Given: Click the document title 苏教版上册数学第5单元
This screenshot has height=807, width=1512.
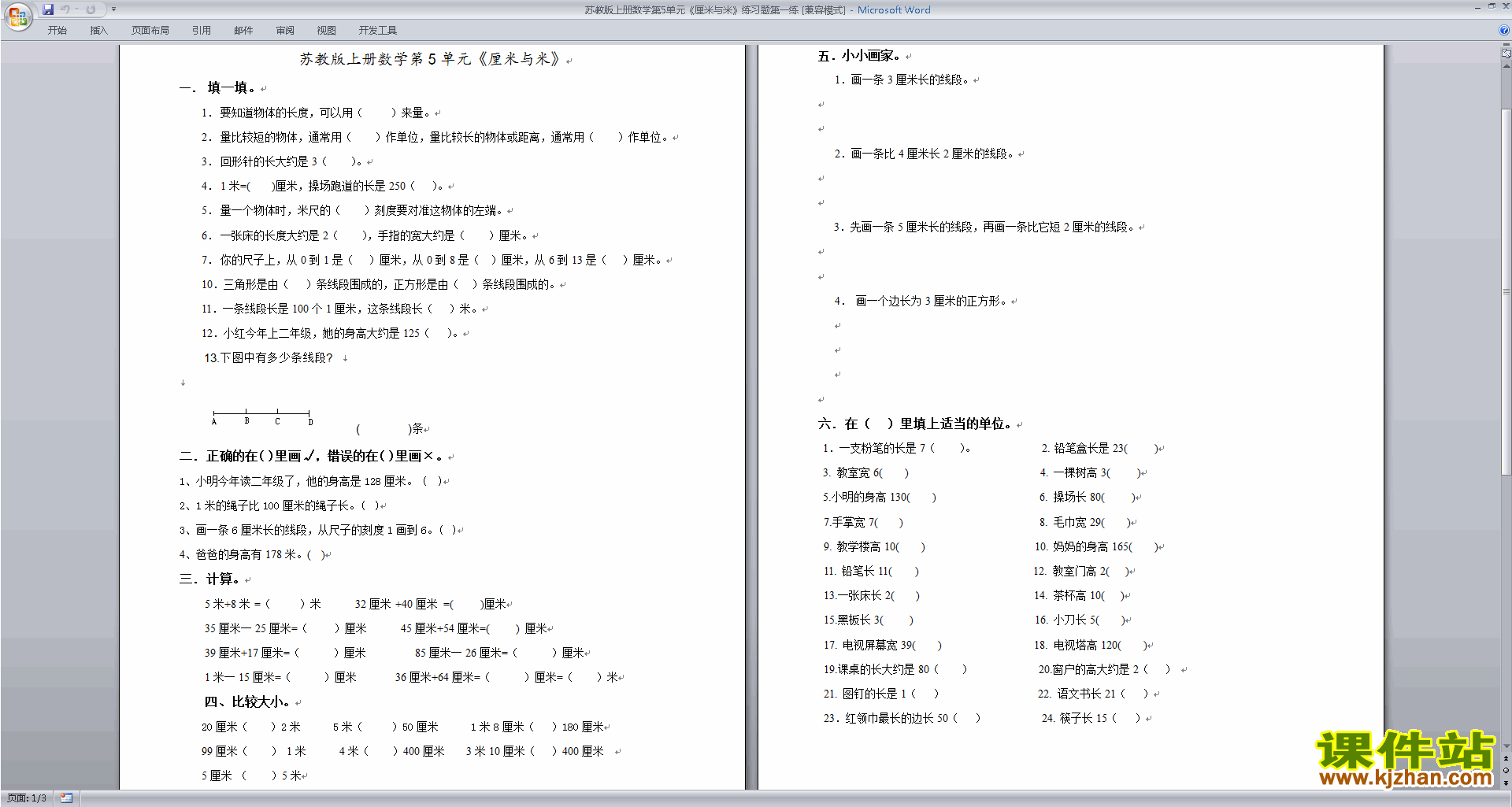Looking at the screenshot, I should click(430, 59).
